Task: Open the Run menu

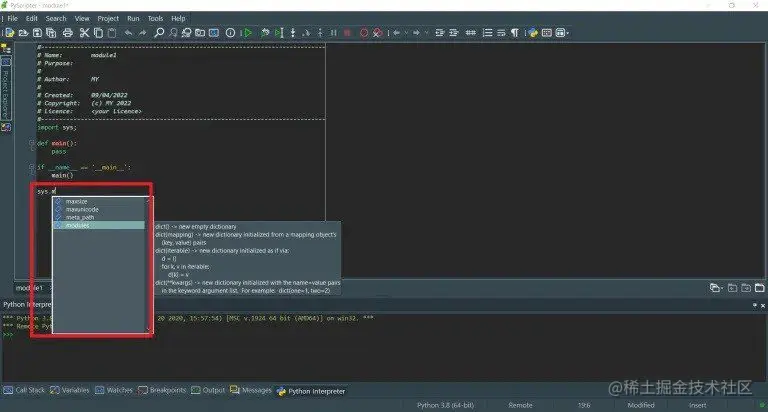Action: (133, 19)
